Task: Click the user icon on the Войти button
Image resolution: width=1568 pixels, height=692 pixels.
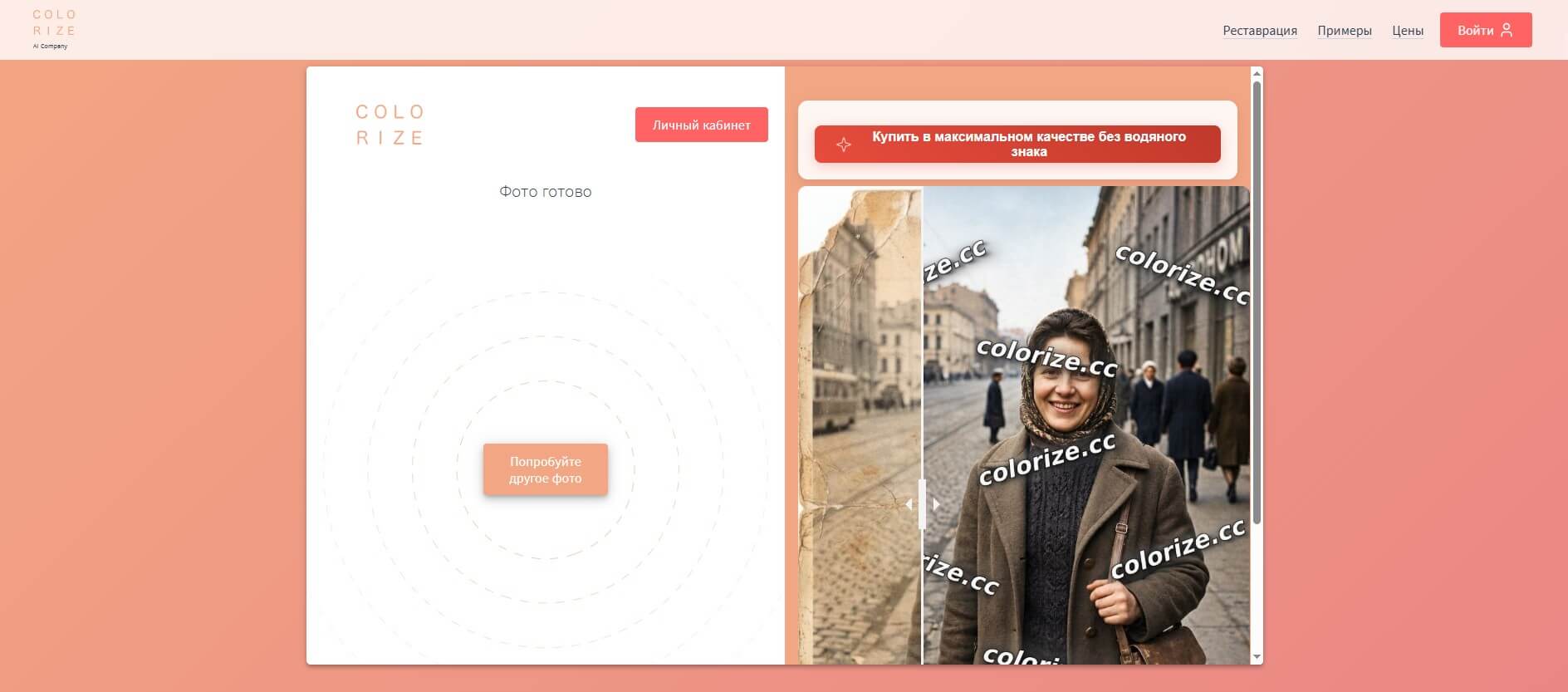Action: 1507,30
